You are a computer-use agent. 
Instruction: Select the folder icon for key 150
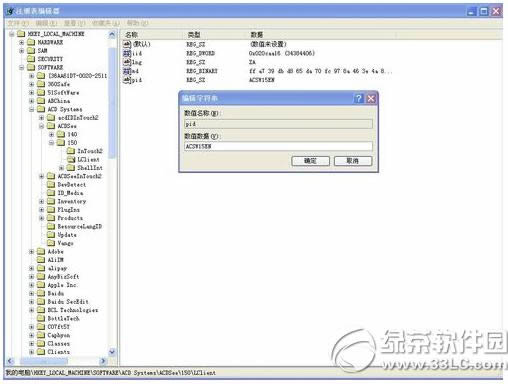click(61, 142)
